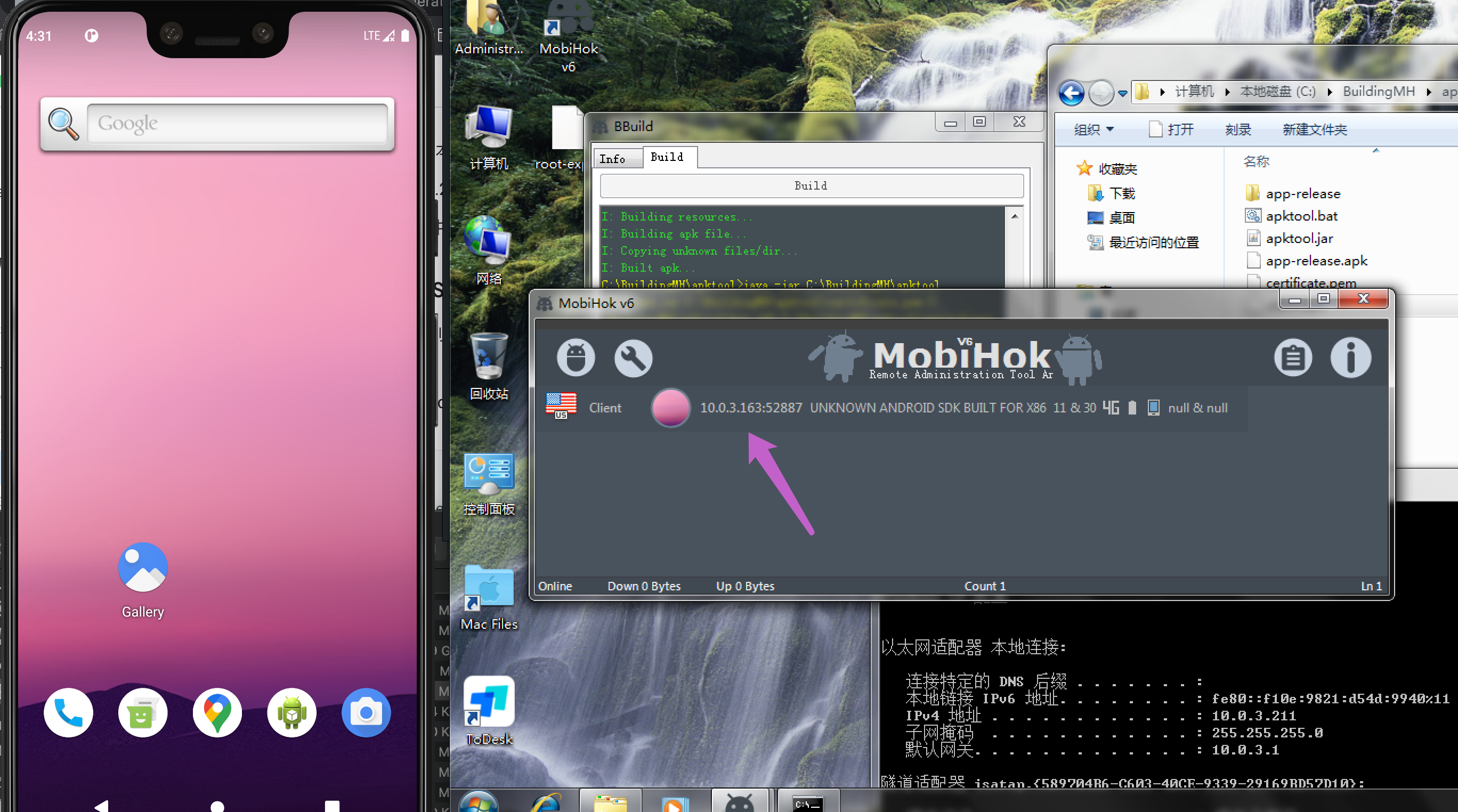Open the Gallery app on emulator
The width and height of the screenshot is (1458, 812).
tap(143, 580)
